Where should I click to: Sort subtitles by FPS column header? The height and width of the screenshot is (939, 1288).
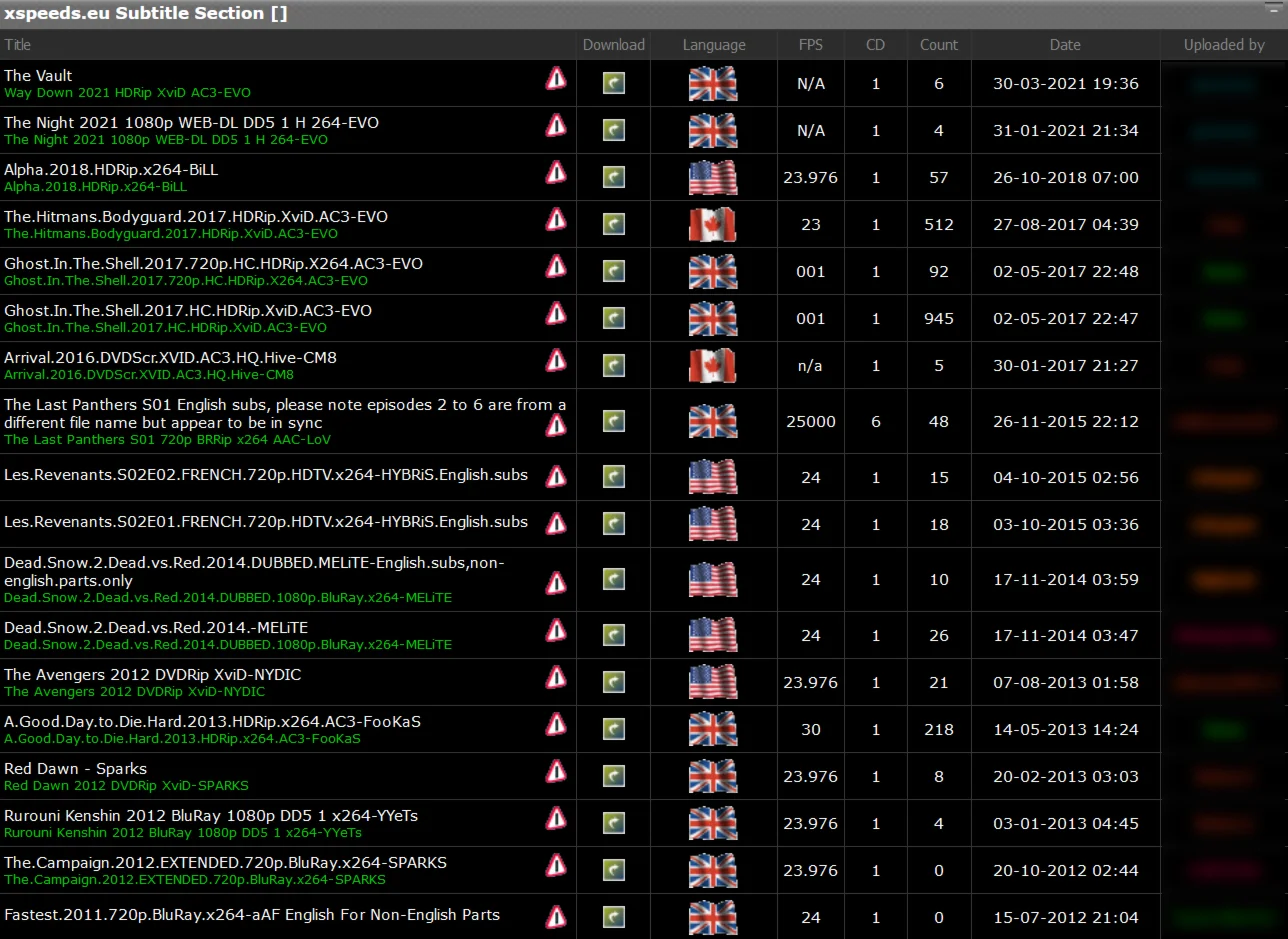click(x=811, y=44)
